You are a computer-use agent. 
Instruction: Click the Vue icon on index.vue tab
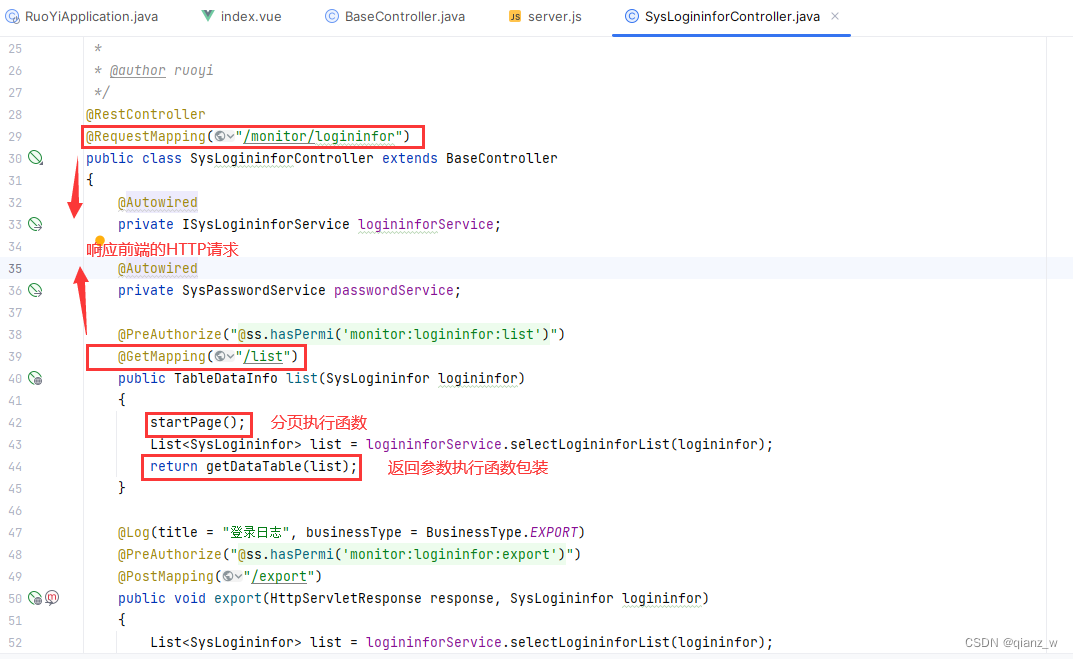pyautogui.click(x=207, y=16)
